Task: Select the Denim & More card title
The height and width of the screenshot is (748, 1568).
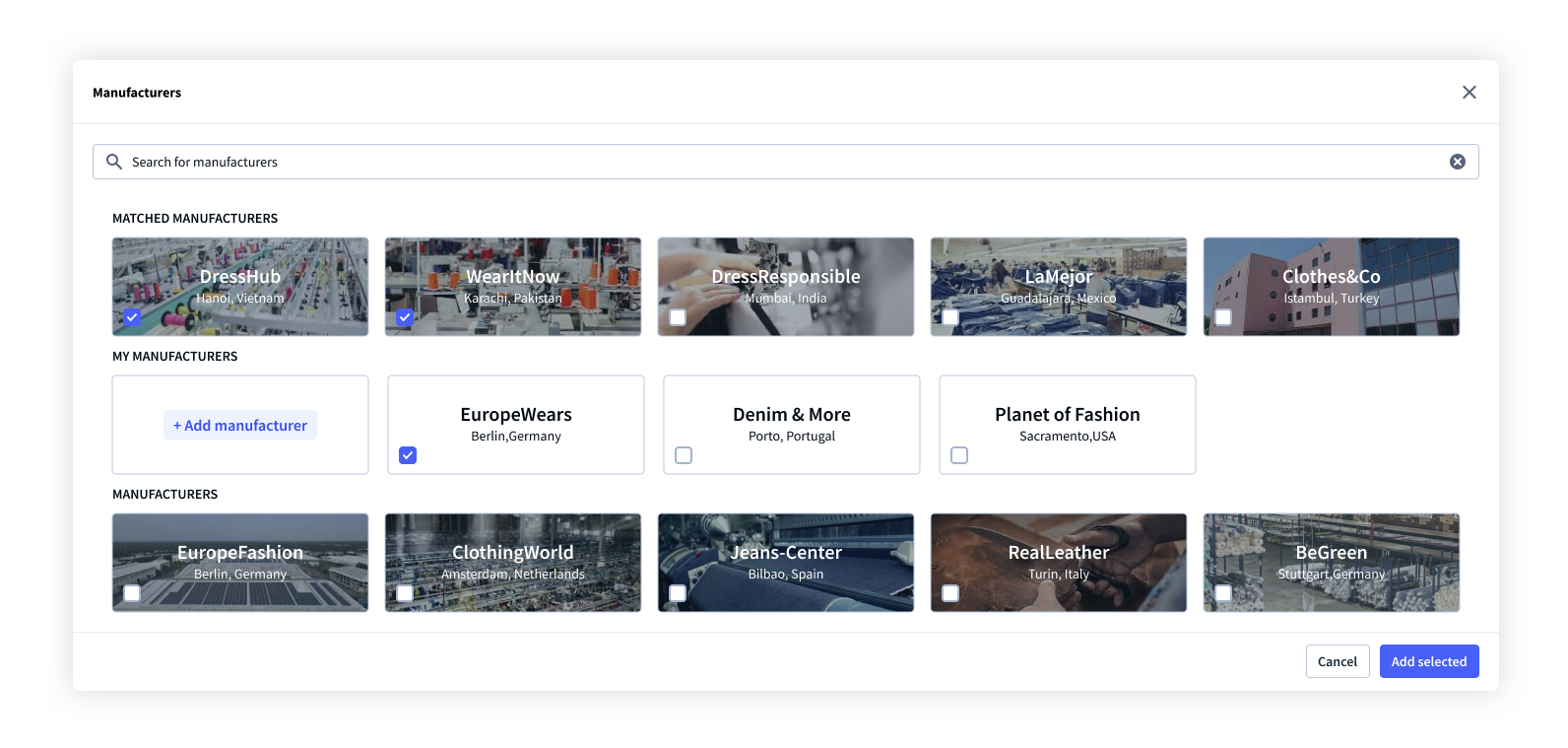Action: click(792, 415)
